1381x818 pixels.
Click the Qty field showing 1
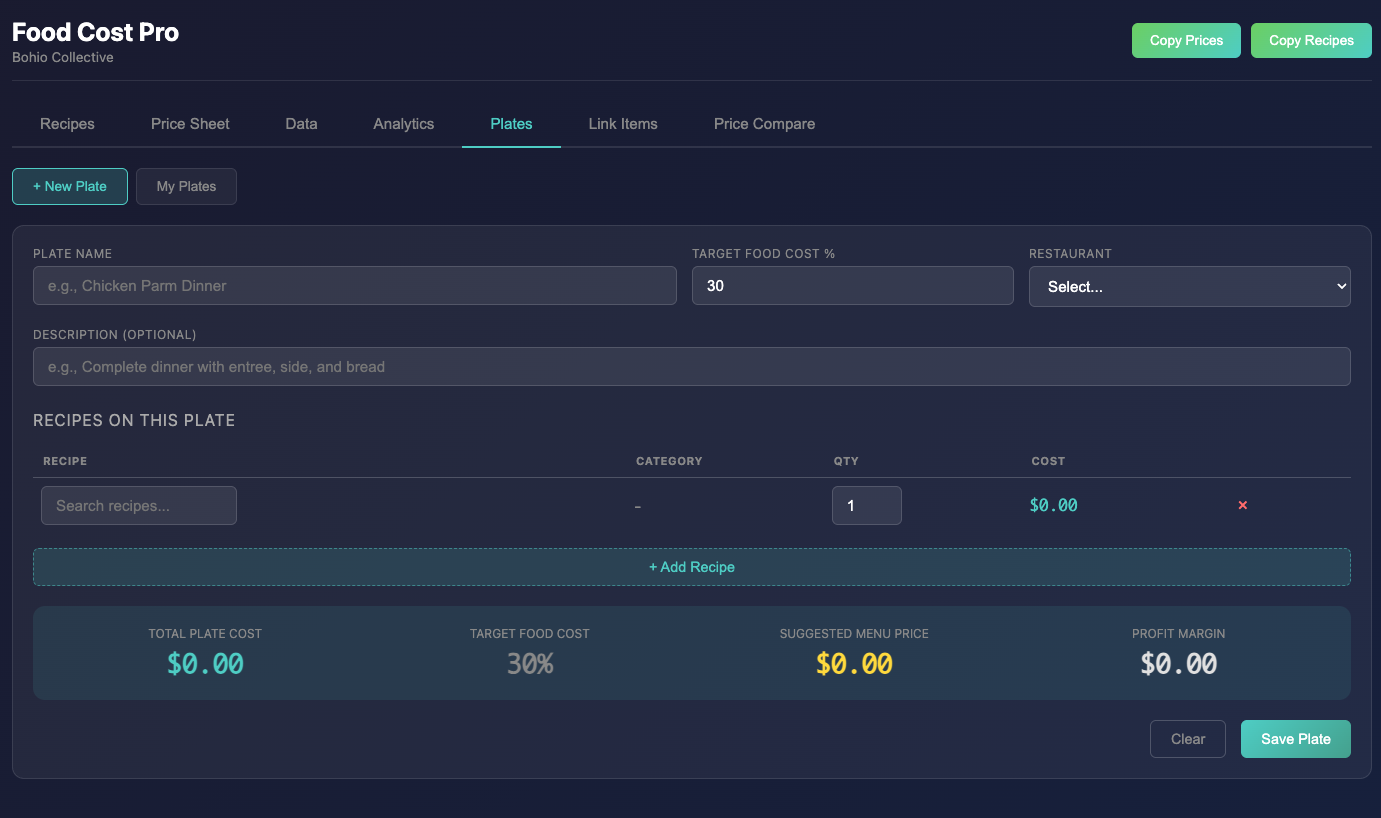[x=867, y=505]
